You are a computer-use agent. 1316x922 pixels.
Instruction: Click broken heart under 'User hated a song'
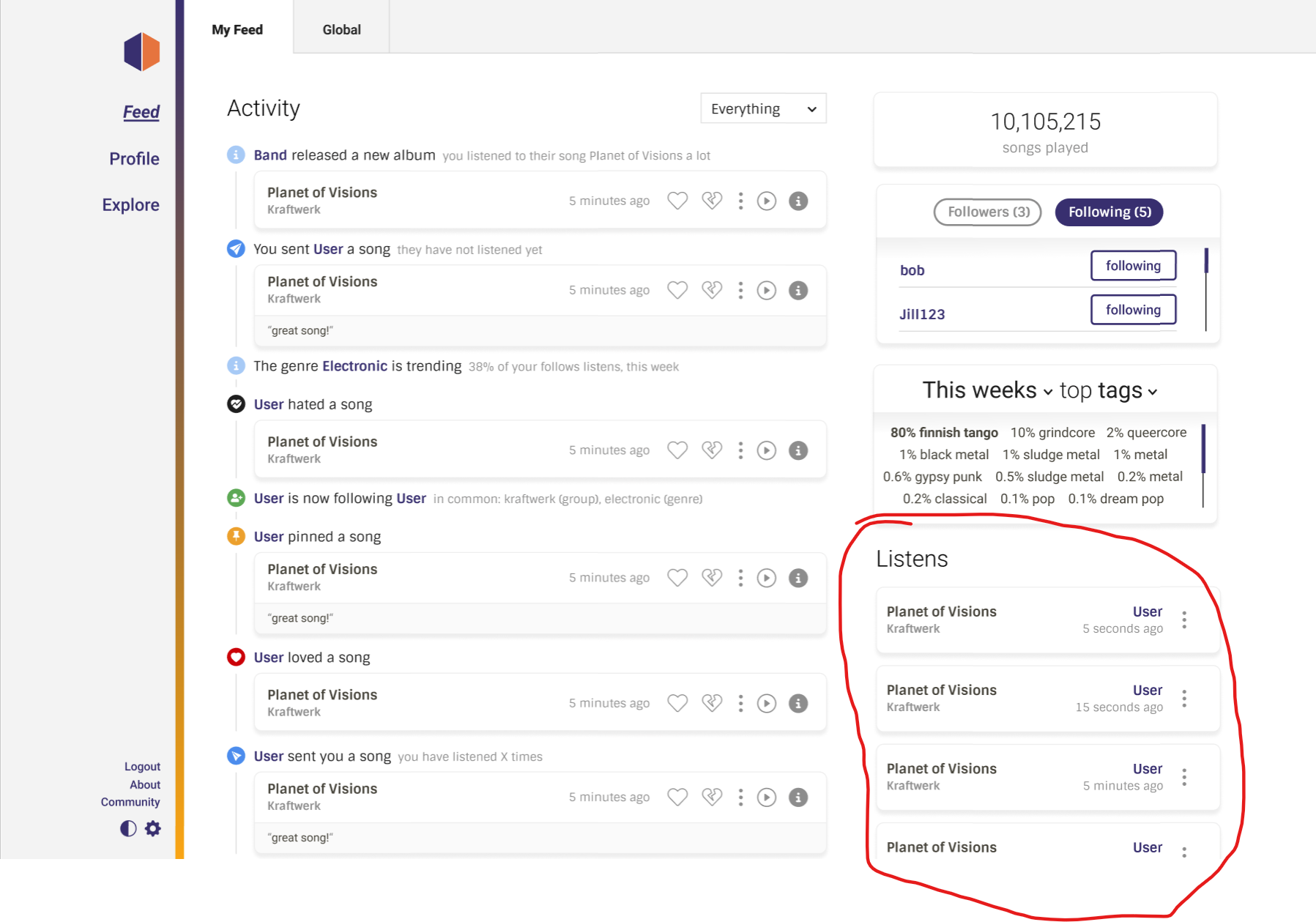click(x=712, y=450)
